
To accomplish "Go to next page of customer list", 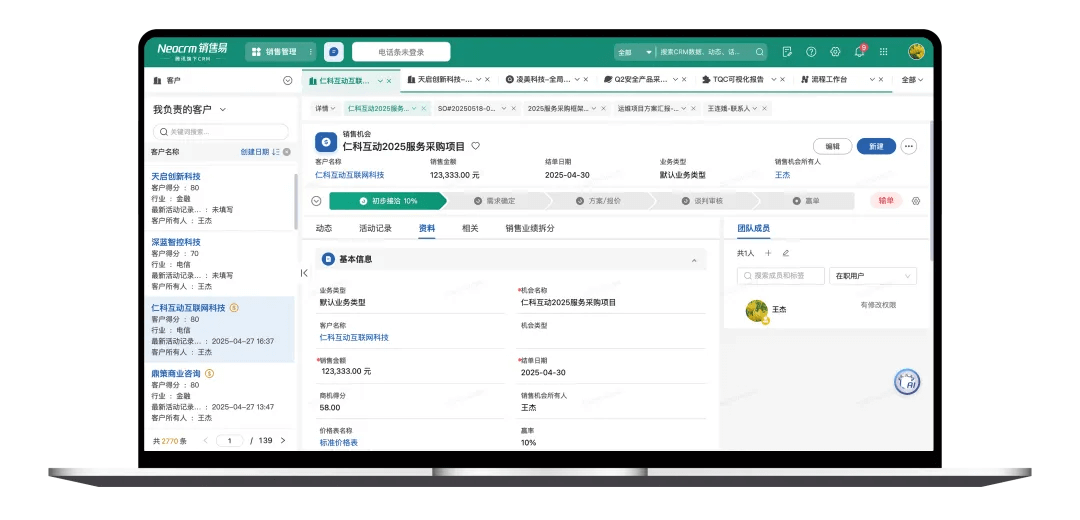I will pos(282,440).
